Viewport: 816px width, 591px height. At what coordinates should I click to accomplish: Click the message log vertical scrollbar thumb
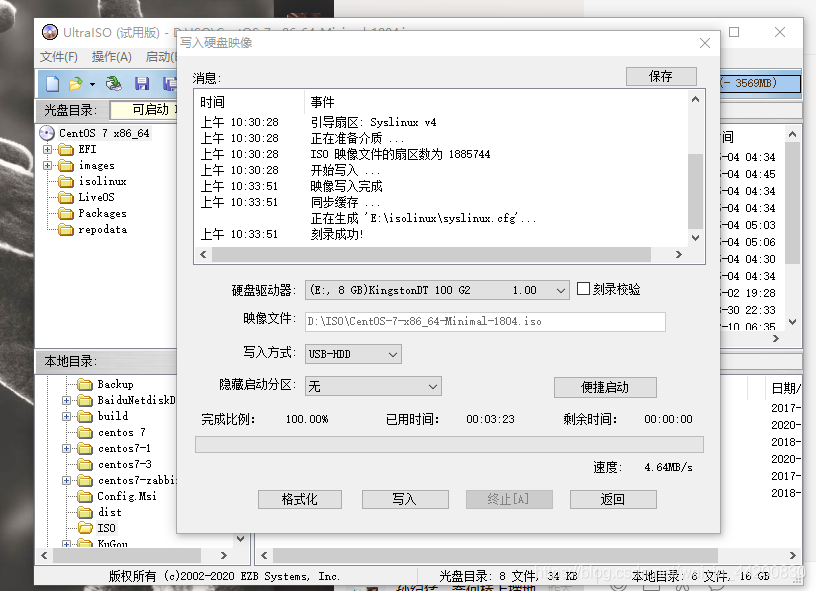695,191
